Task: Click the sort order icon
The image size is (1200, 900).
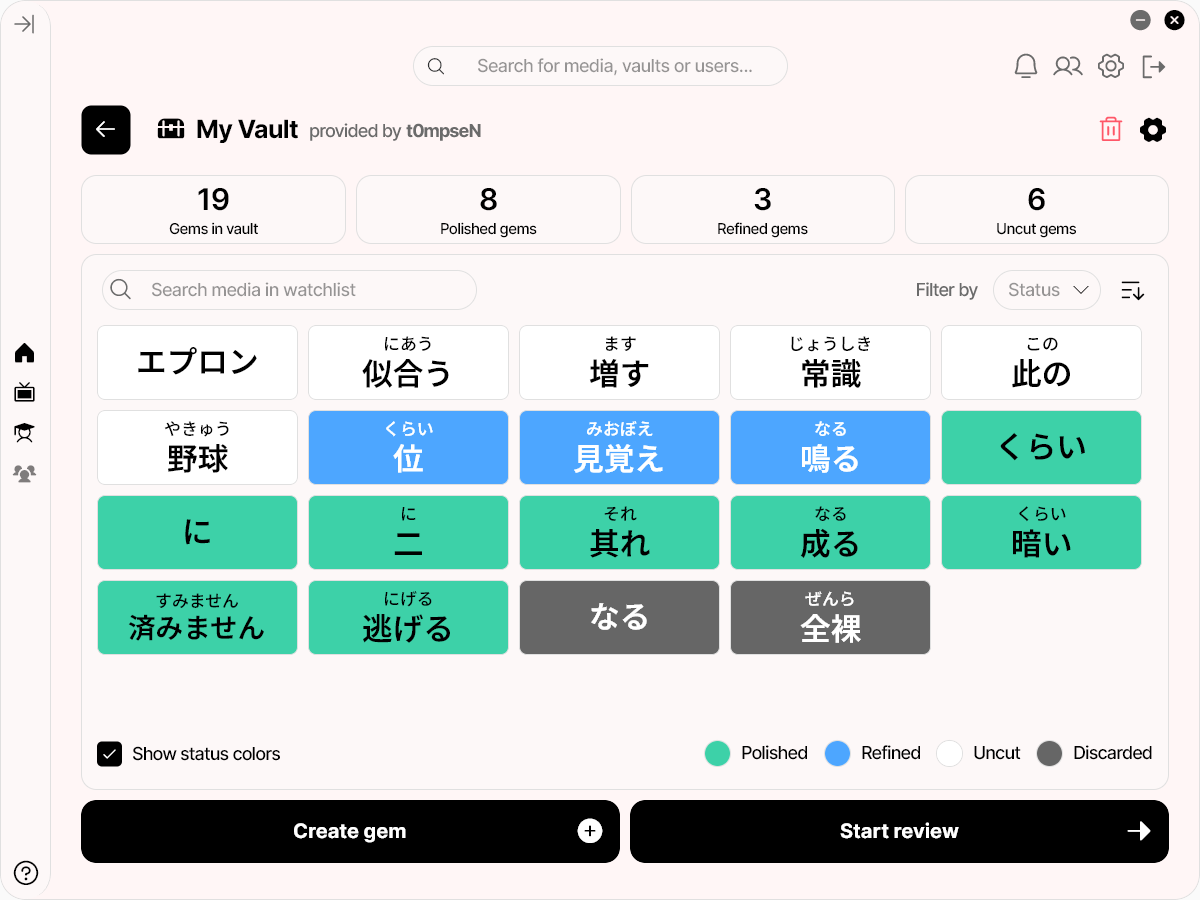Action: pyautogui.click(x=1132, y=290)
